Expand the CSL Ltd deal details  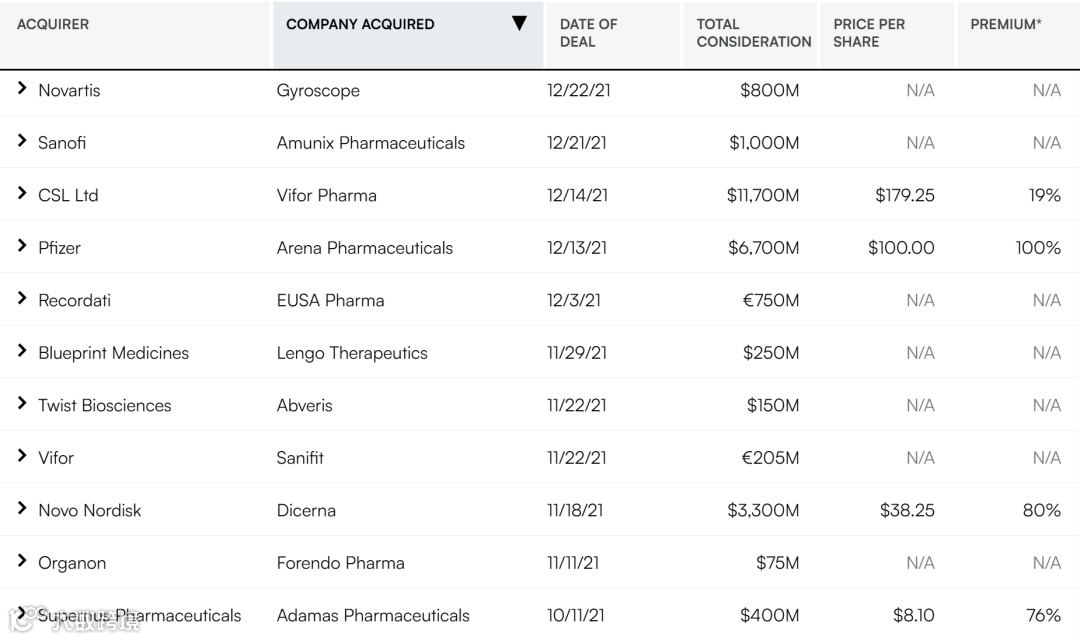point(22,194)
